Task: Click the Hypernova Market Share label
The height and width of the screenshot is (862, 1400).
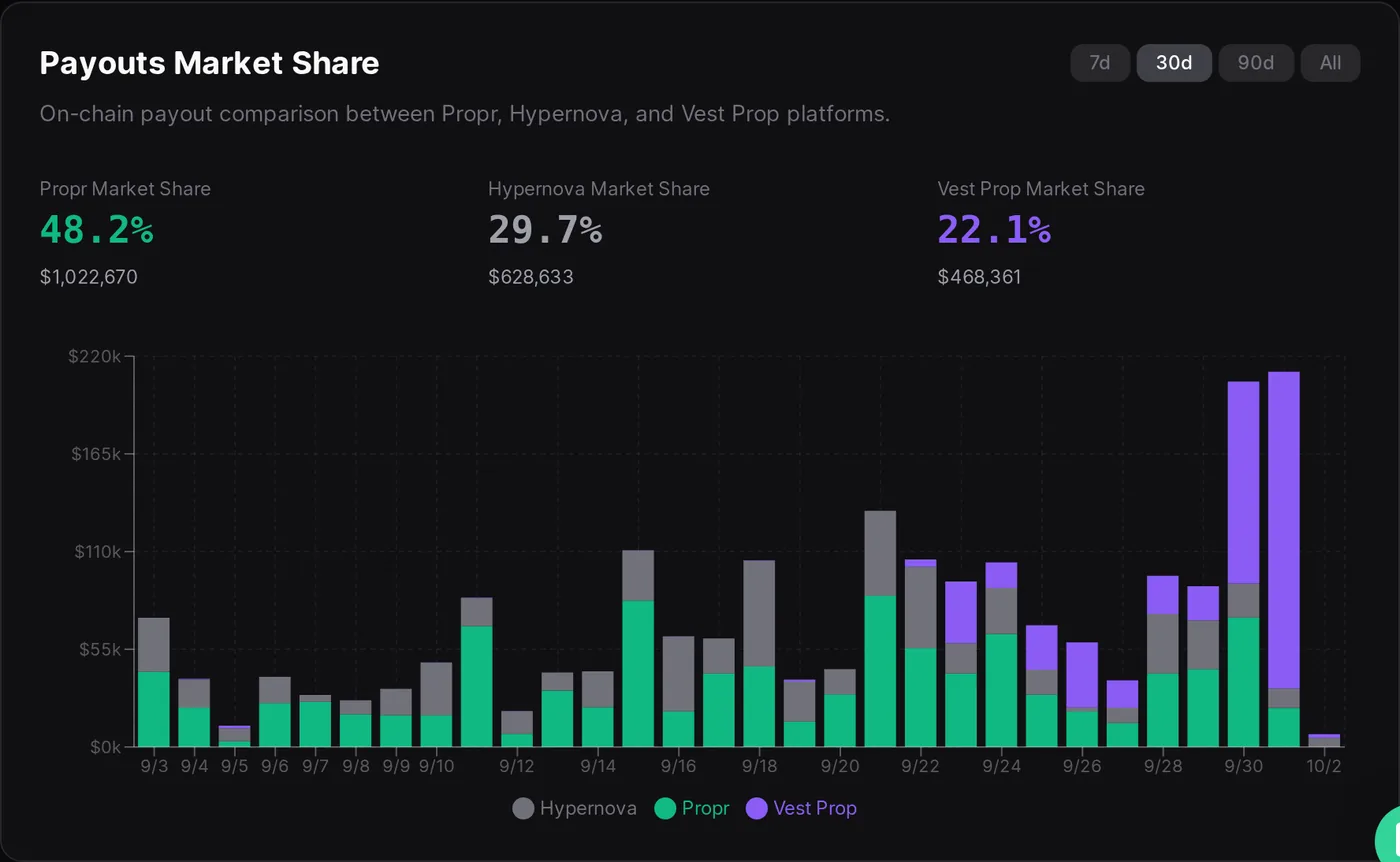Action: point(599,189)
